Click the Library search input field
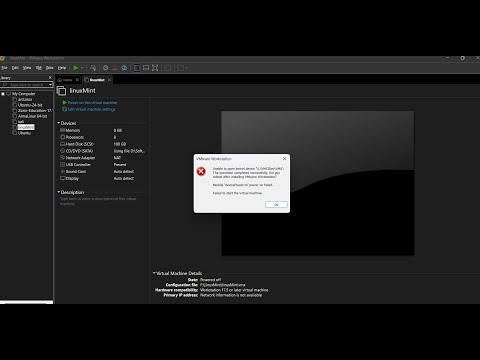The image size is (480, 360). [25, 85]
